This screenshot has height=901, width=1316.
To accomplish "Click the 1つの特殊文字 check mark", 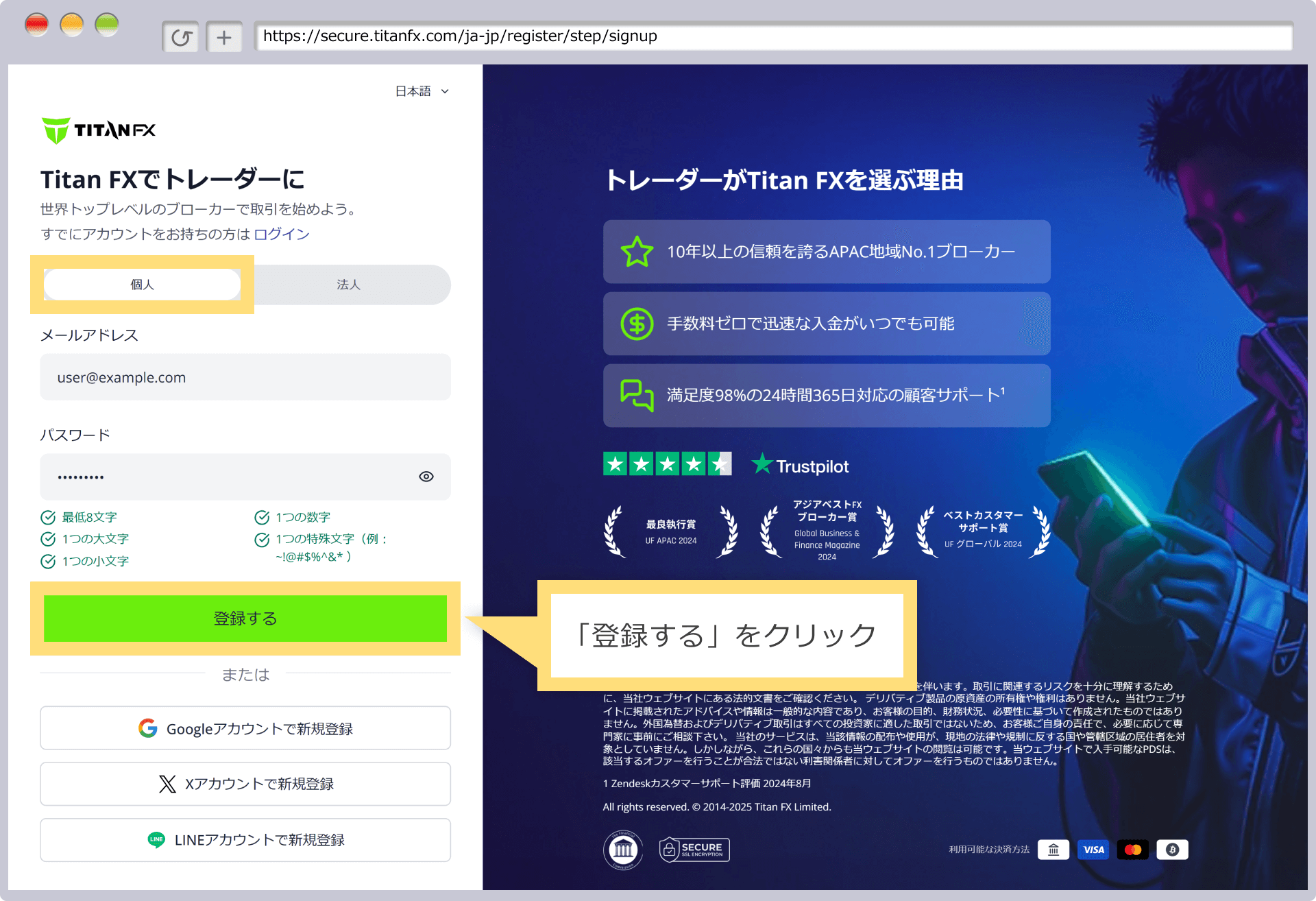I will pos(262,540).
